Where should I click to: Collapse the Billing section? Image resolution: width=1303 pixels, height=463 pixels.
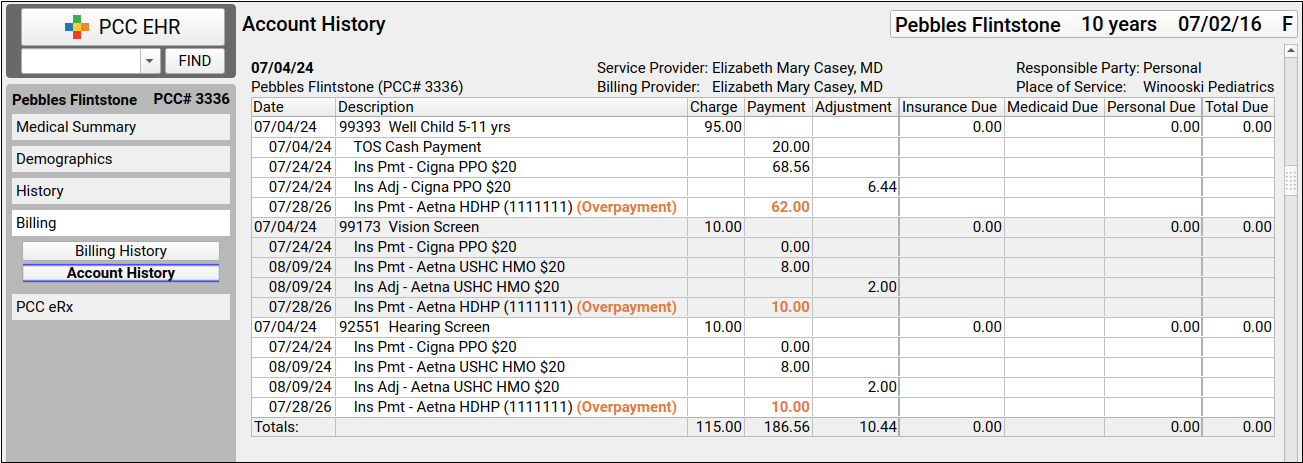point(121,223)
